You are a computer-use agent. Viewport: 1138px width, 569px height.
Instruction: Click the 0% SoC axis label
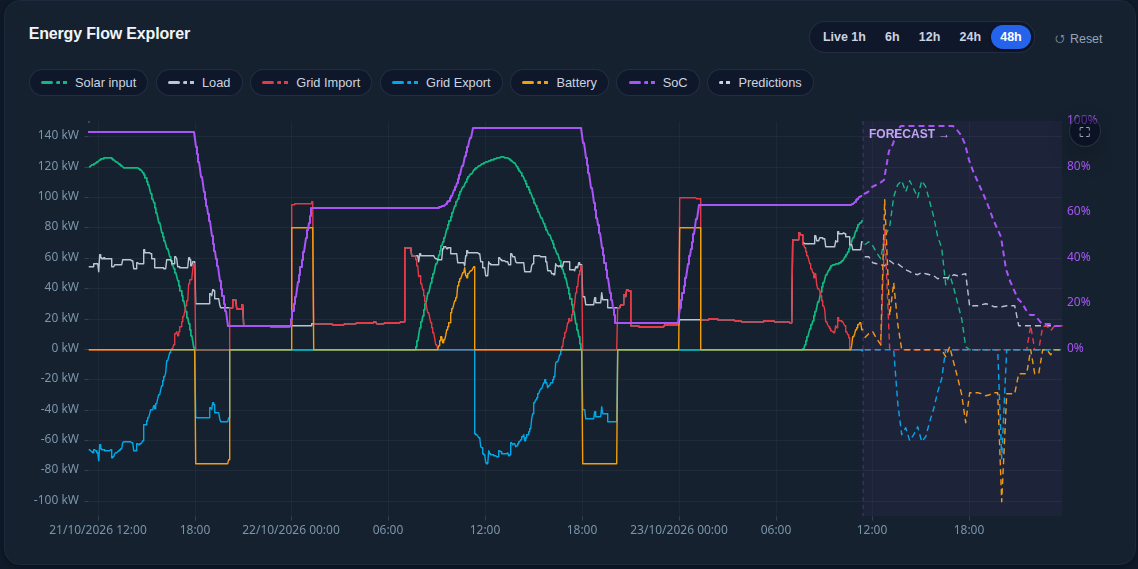point(1076,348)
